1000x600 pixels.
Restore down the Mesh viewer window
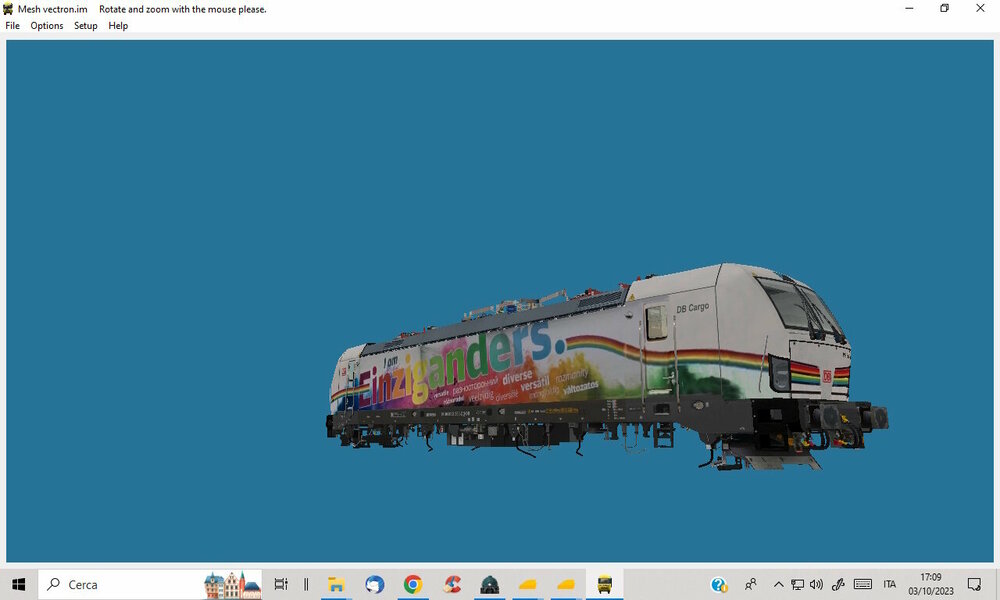click(945, 8)
